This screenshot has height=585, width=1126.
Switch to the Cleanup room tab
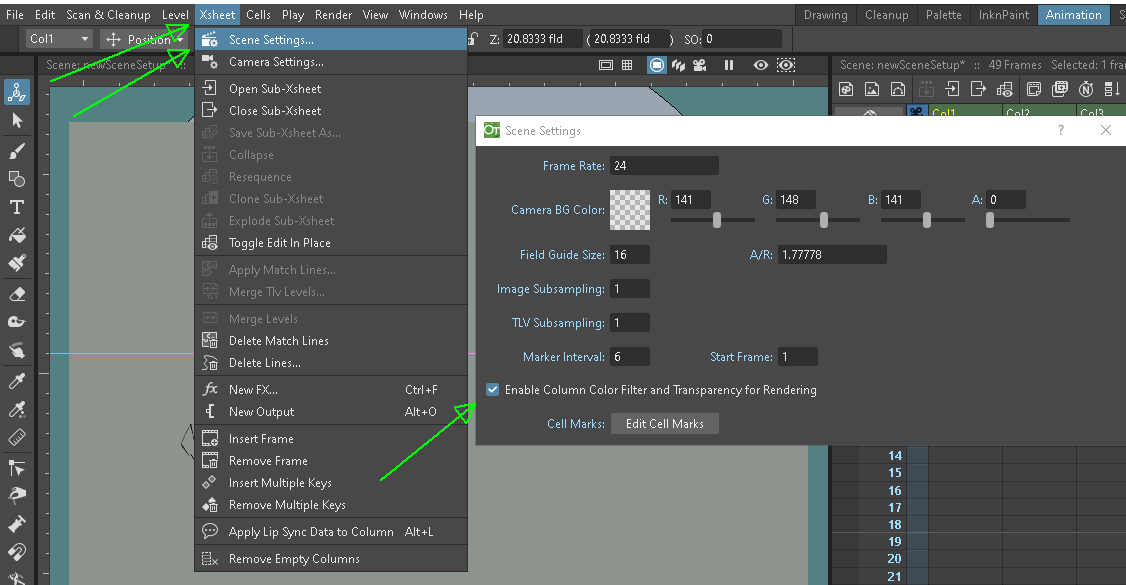886,15
